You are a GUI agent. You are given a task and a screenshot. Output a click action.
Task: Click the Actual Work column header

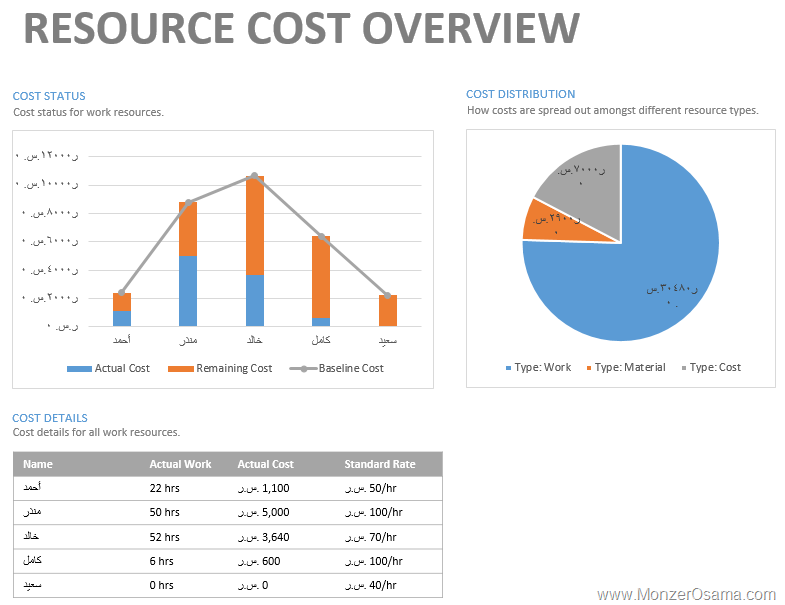180,464
